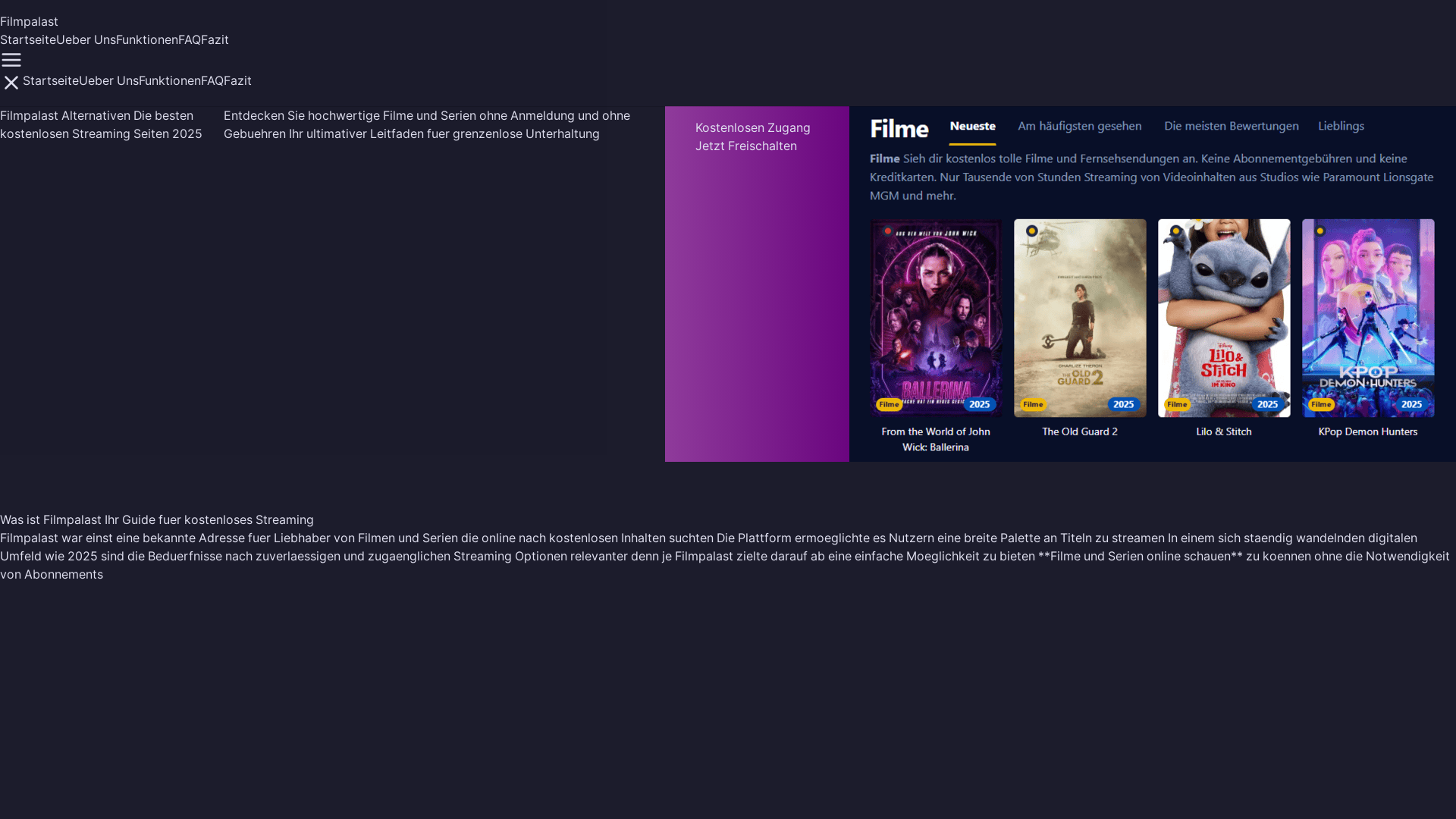Click The Old Guard 2 title text

point(1080,431)
